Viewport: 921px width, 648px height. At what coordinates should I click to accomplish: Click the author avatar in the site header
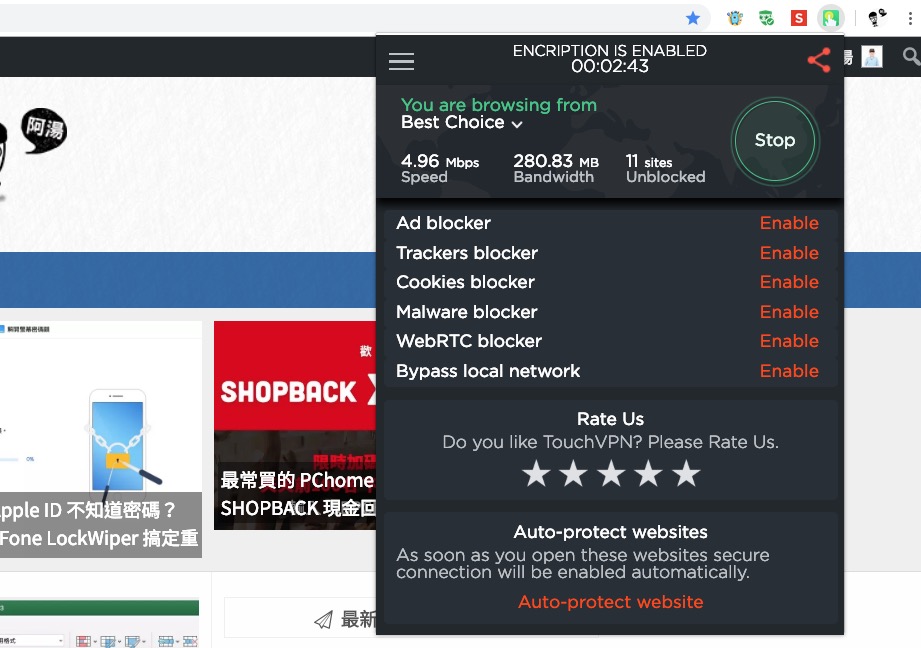point(872,57)
